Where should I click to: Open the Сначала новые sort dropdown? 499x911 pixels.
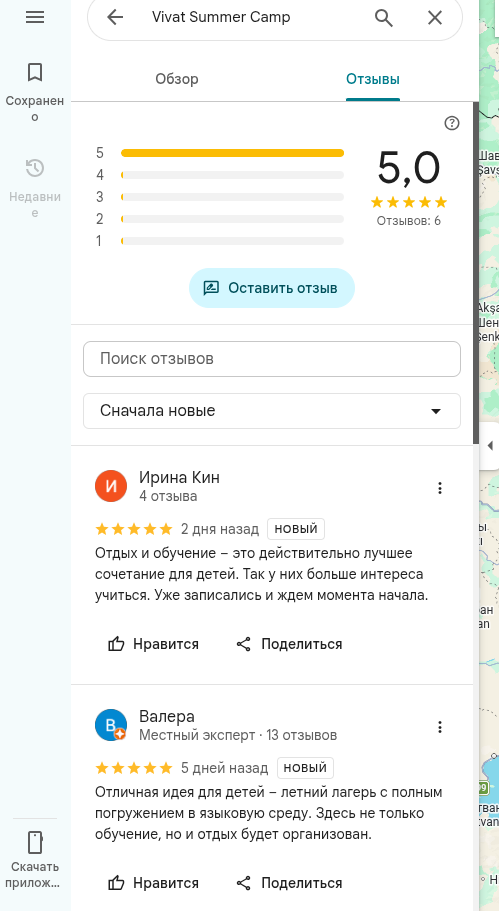click(x=272, y=411)
